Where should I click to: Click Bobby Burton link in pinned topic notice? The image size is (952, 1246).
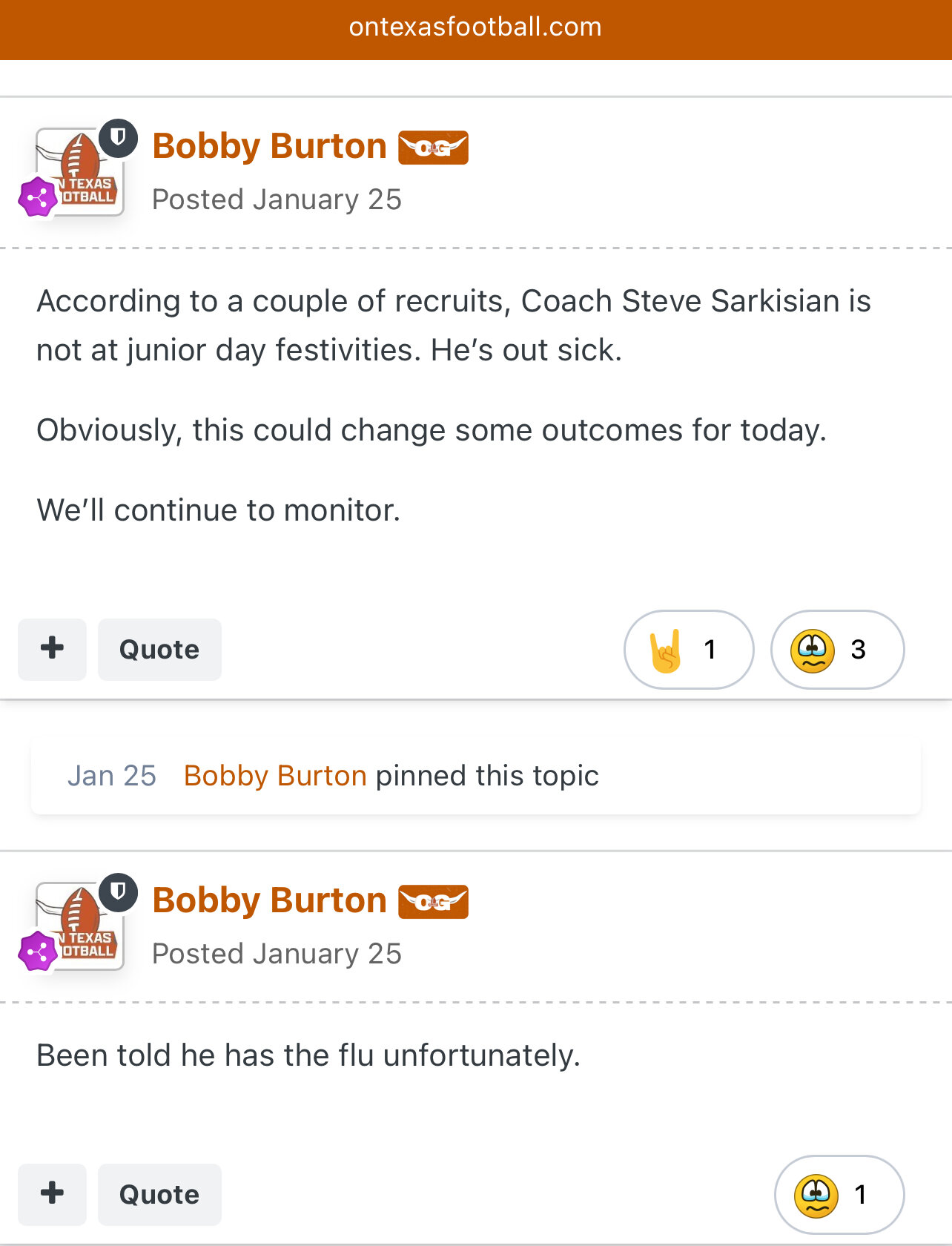point(275,776)
